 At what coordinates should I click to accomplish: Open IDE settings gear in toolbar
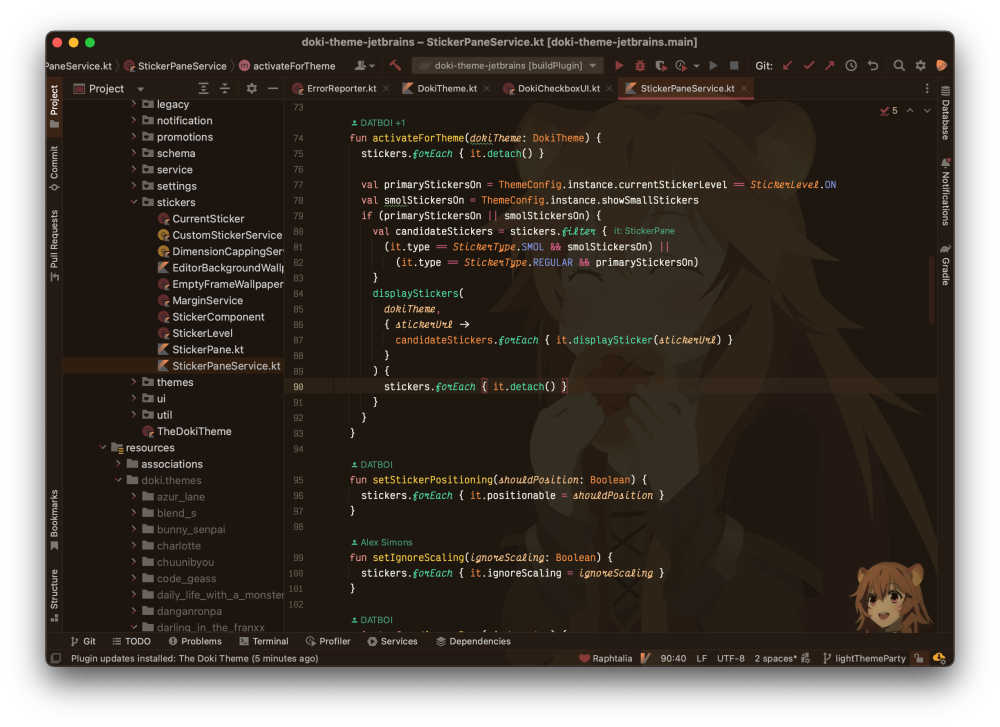[920, 66]
